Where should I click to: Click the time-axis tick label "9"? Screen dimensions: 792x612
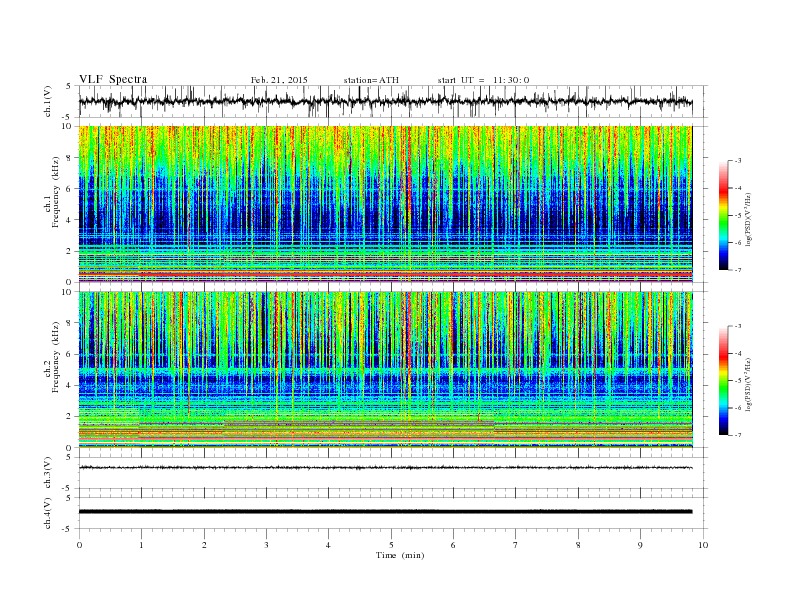pos(640,545)
